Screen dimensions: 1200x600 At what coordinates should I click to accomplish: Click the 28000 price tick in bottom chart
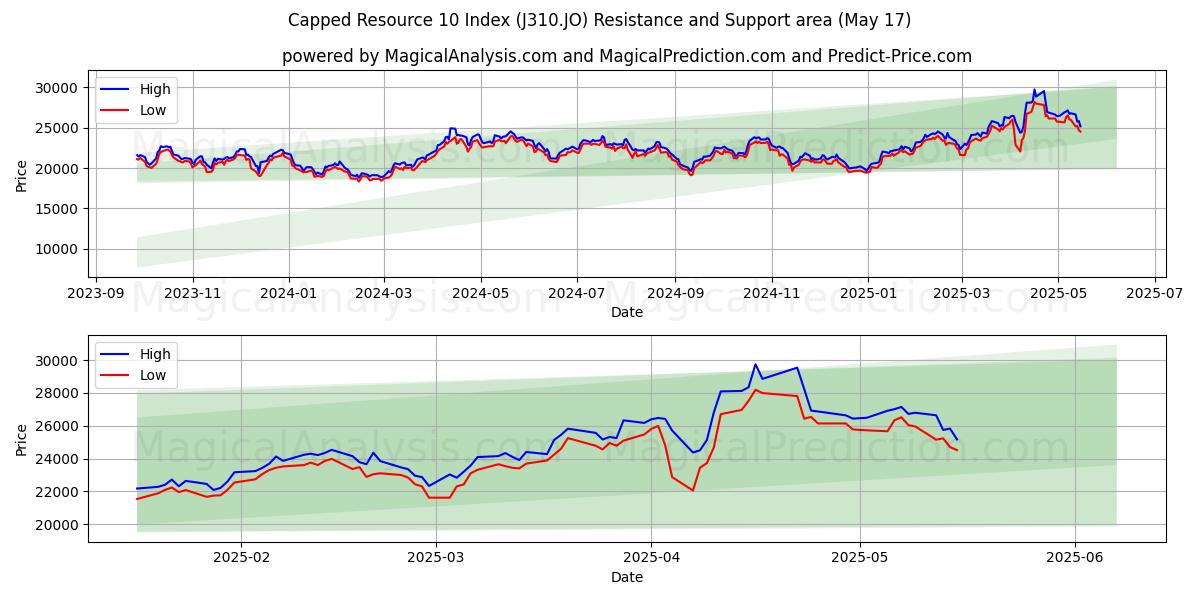tap(59, 393)
